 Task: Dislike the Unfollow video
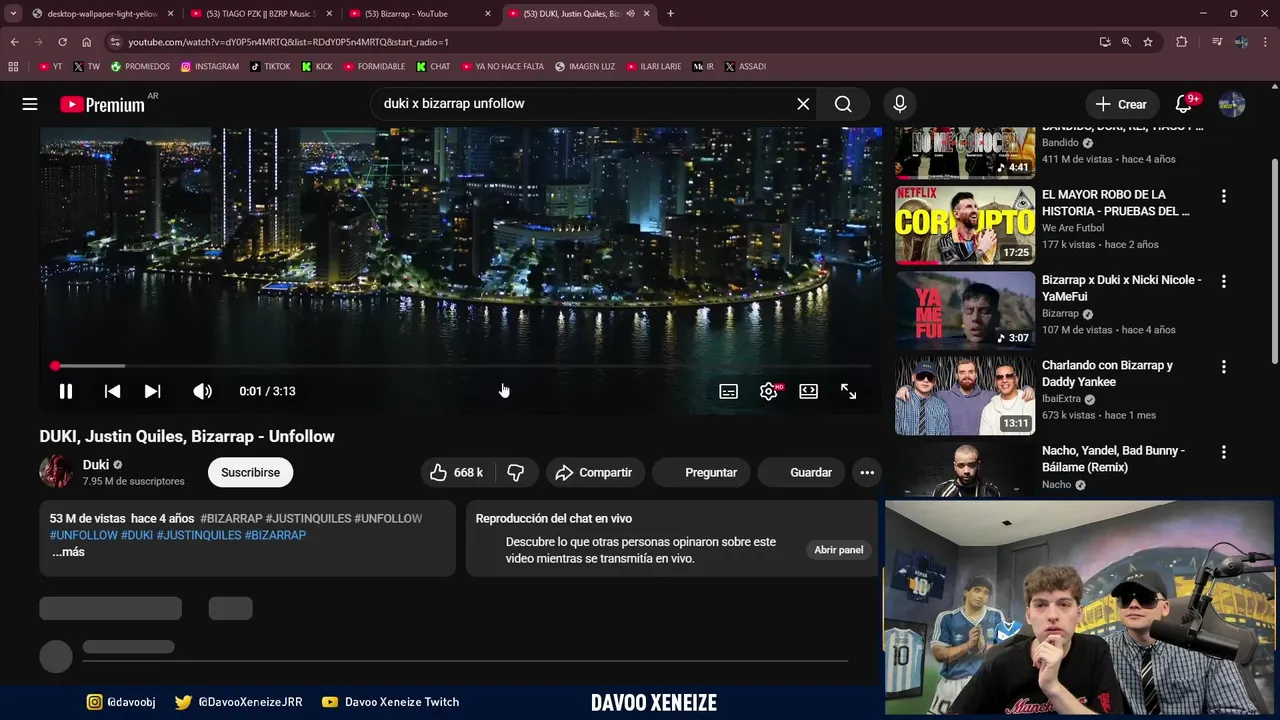(516, 472)
